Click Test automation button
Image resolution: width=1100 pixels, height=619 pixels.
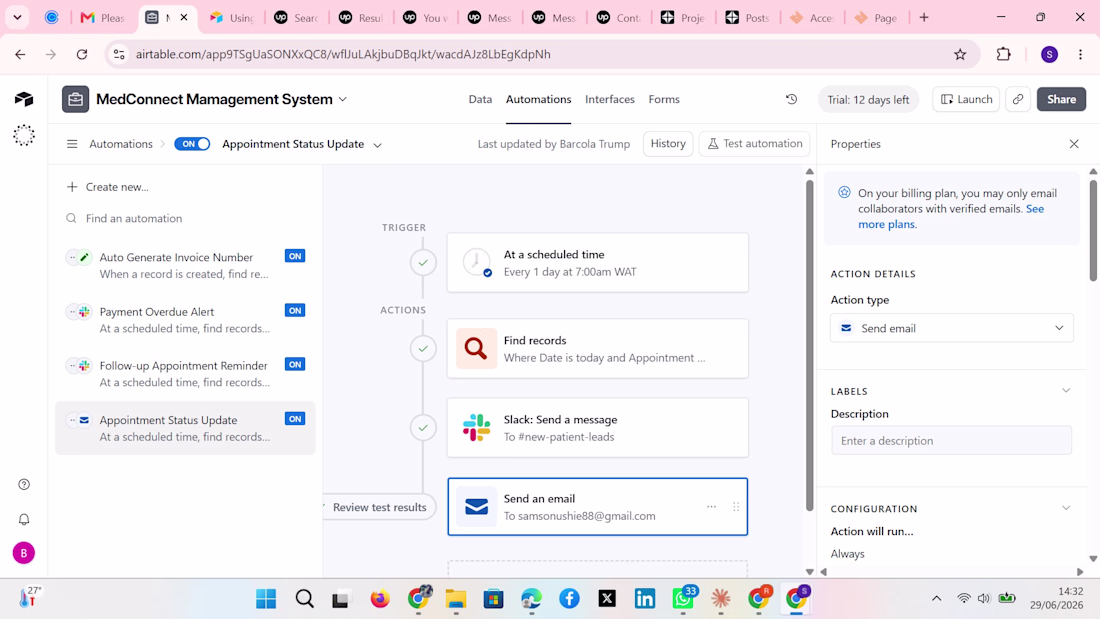click(755, 144)
